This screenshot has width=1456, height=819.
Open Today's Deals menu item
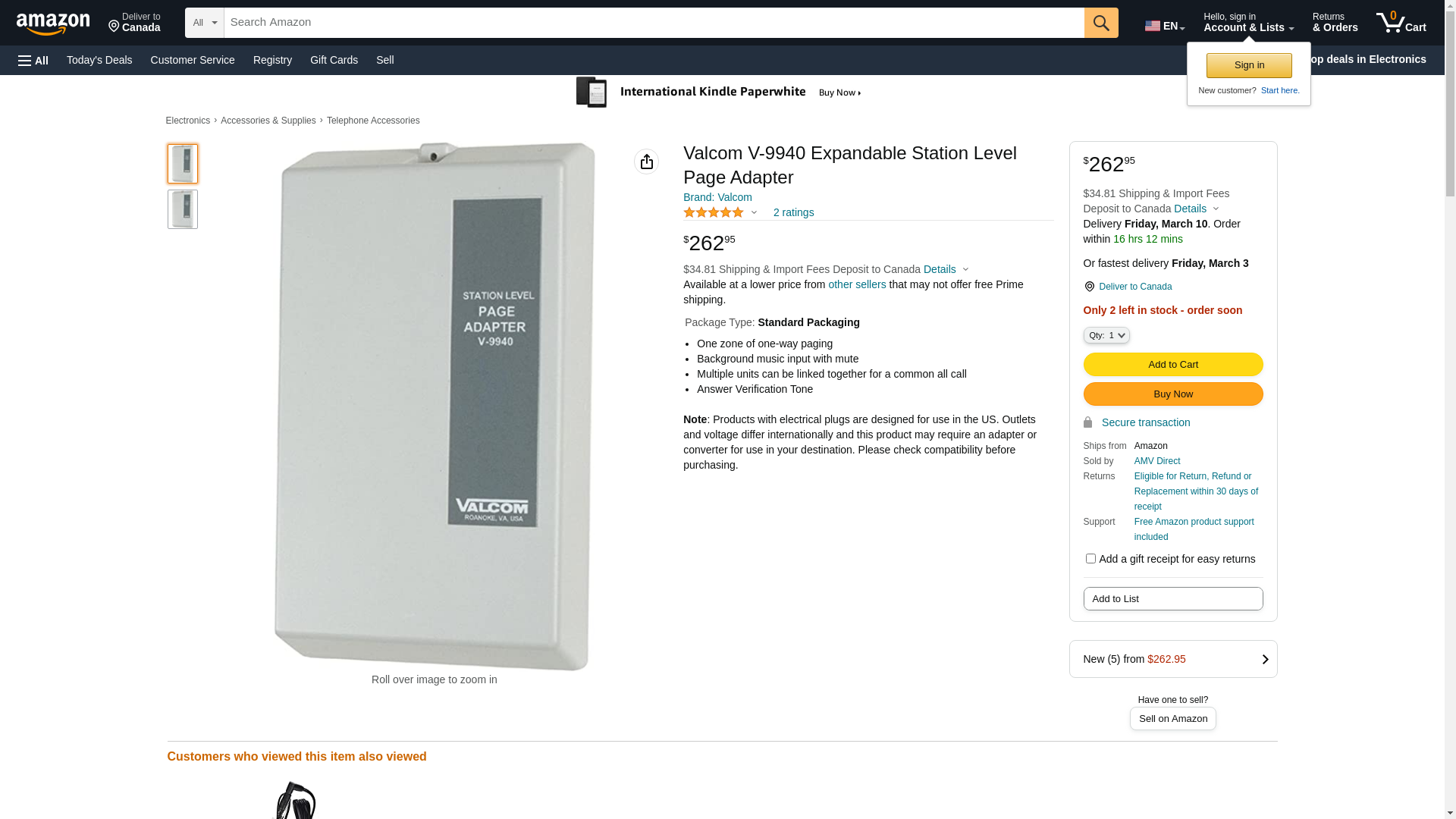(99, 60)
